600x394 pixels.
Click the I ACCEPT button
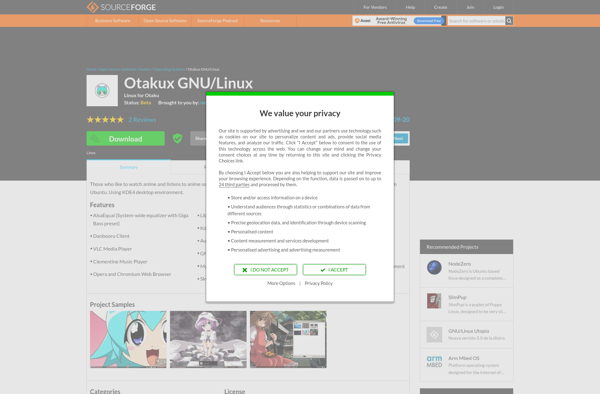pyautogui.click(x=334, y=270)
